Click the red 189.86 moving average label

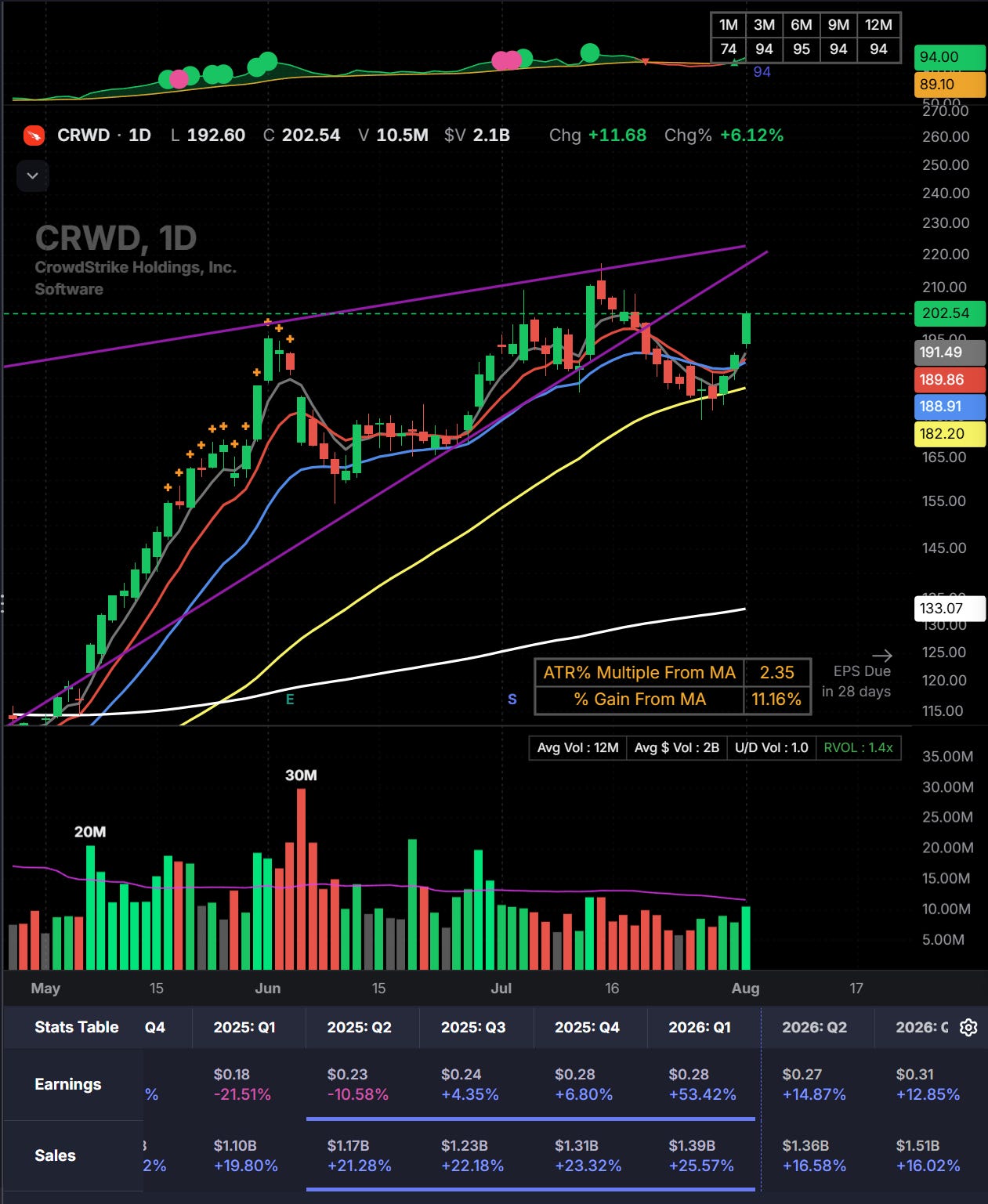pyautogui.click(x=949, y=380)
